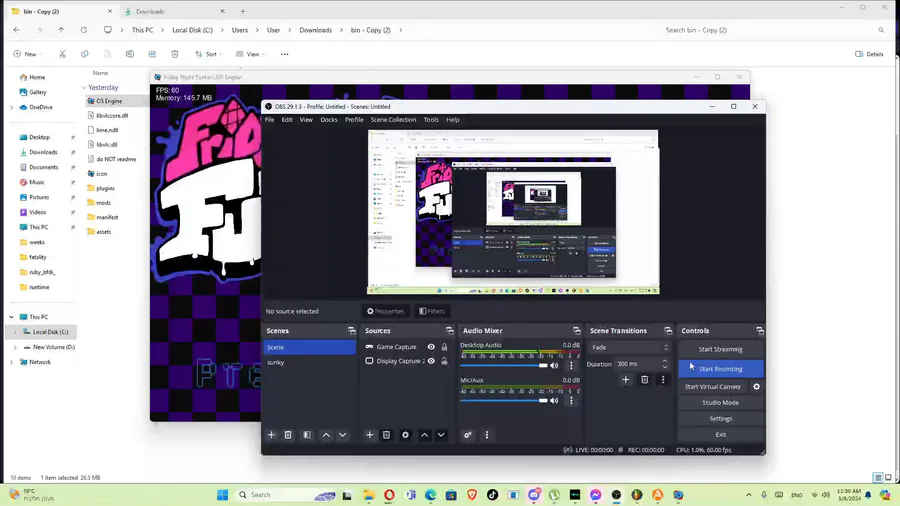Open transition properties three-dot icon
900x506 pixels.
pos(663,379)
